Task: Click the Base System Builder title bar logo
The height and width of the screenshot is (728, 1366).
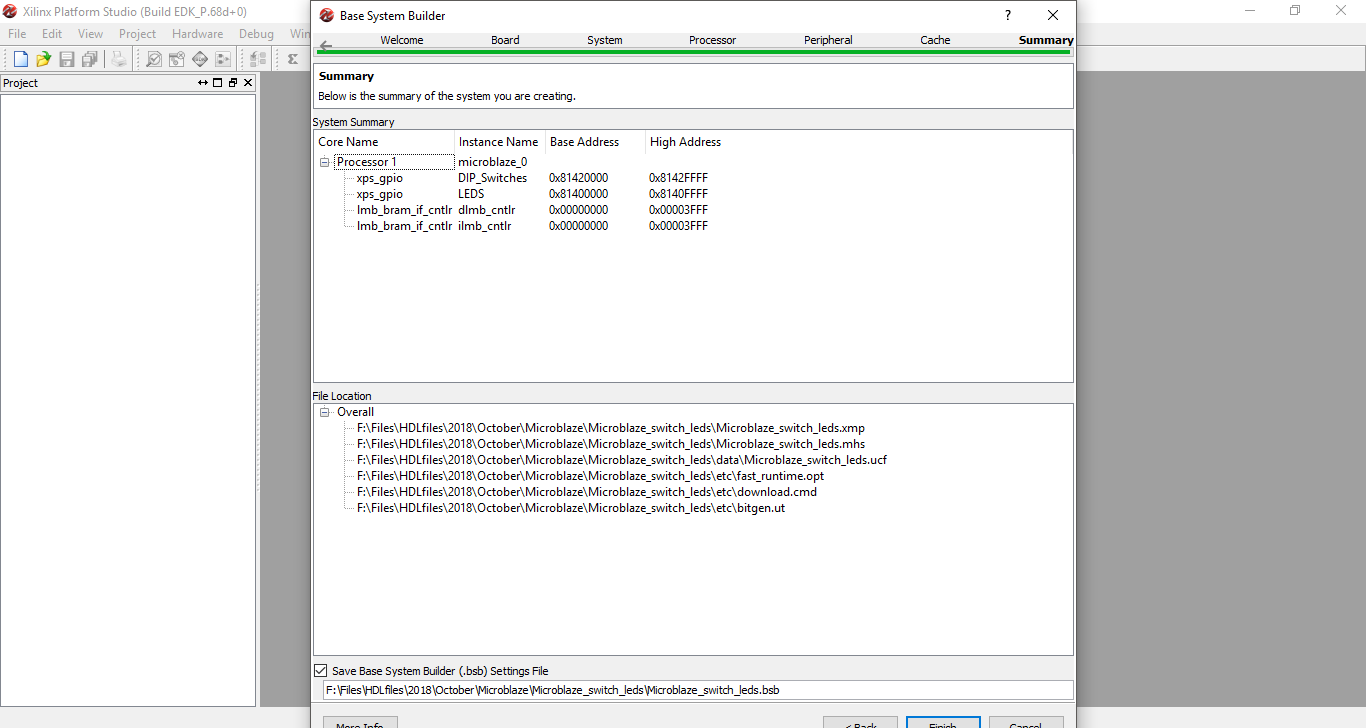Action: point(327,16)
